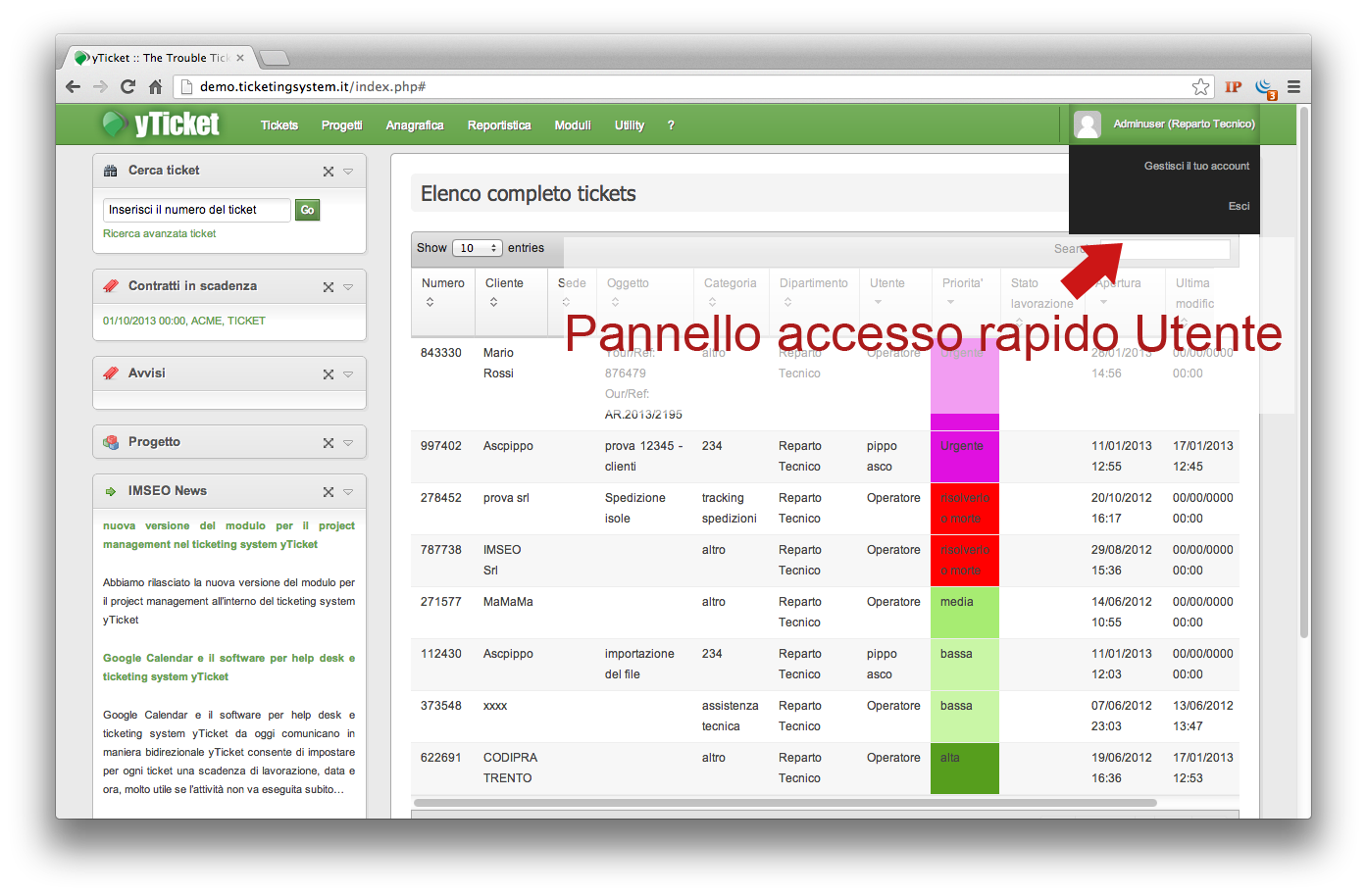Image resolution: width=1367 pixels, height=896 pixels.
Task: Collapse the Contratti in scadenza panel
Action: click(x=348, y=287)
